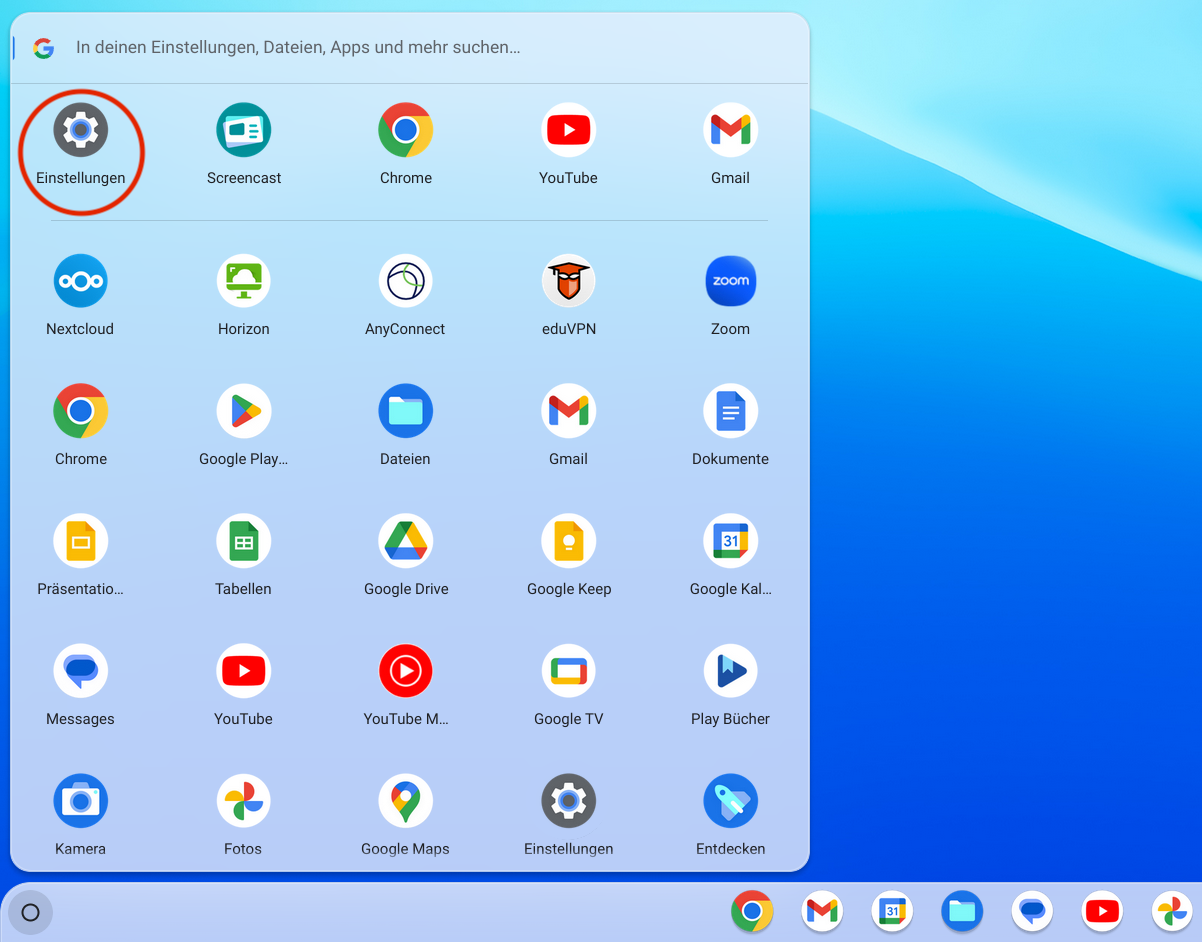This screenshot has width=1202, height=942.
Task: Launch the Präsentationen app
Action: coord(81,541)
